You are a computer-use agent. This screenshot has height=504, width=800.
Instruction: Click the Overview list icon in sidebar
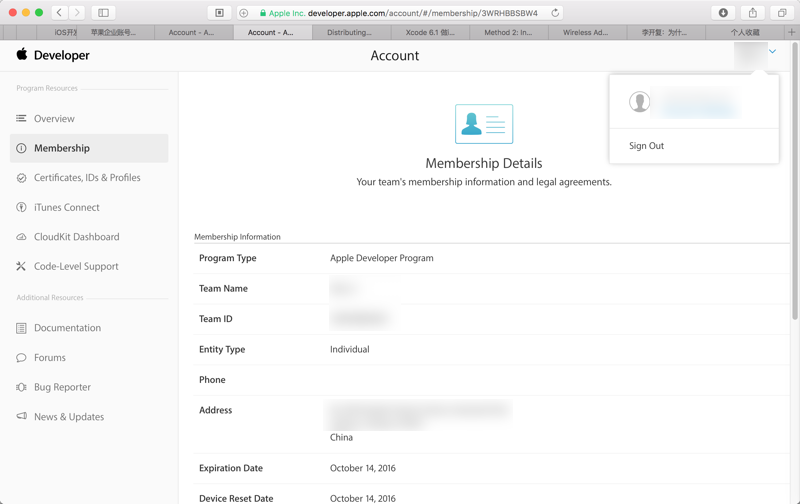point(21,118)
